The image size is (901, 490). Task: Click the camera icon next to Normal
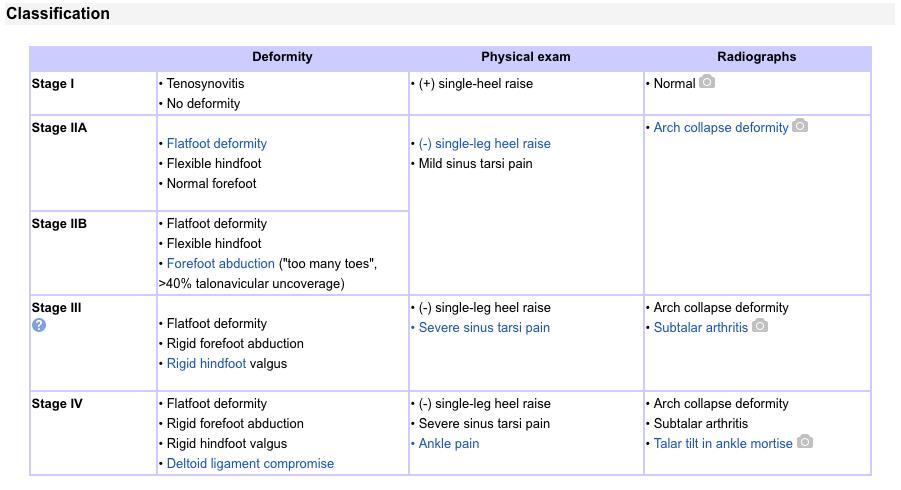click(707, 82)
